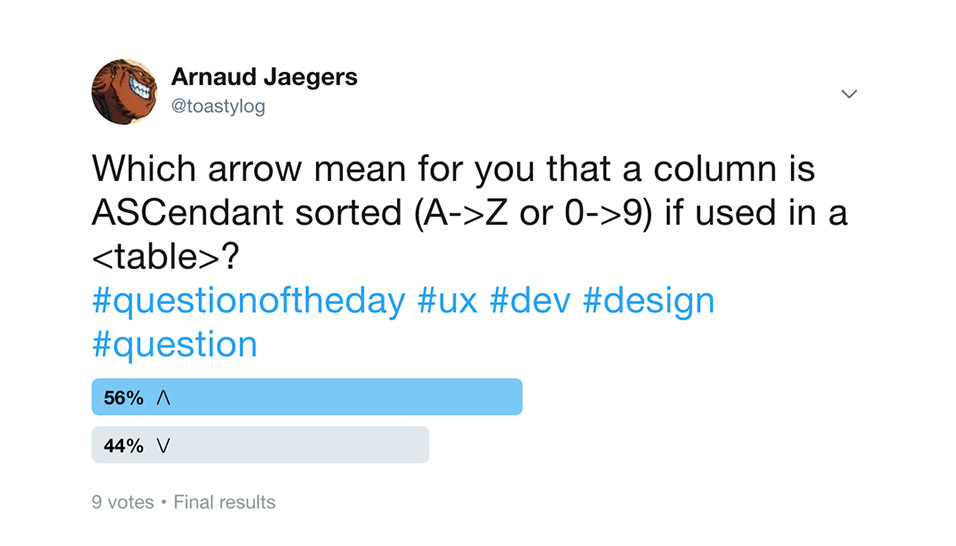Click the down-arrow symbol in the poll
The image size is (956, 546).
[163, 446]
